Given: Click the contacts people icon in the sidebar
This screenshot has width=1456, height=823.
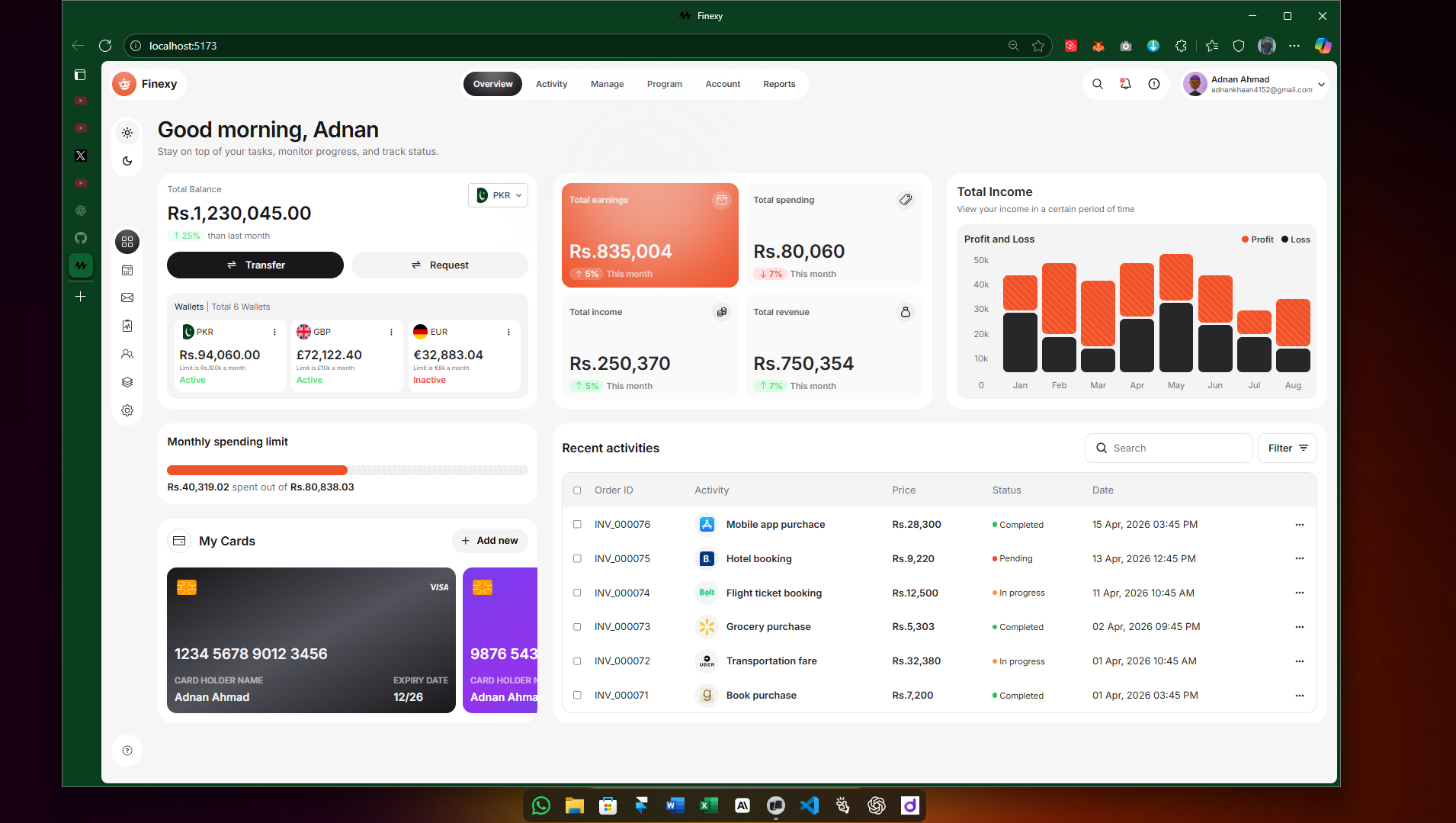Looking at the screenshot, I should click(x=127, y=354).
